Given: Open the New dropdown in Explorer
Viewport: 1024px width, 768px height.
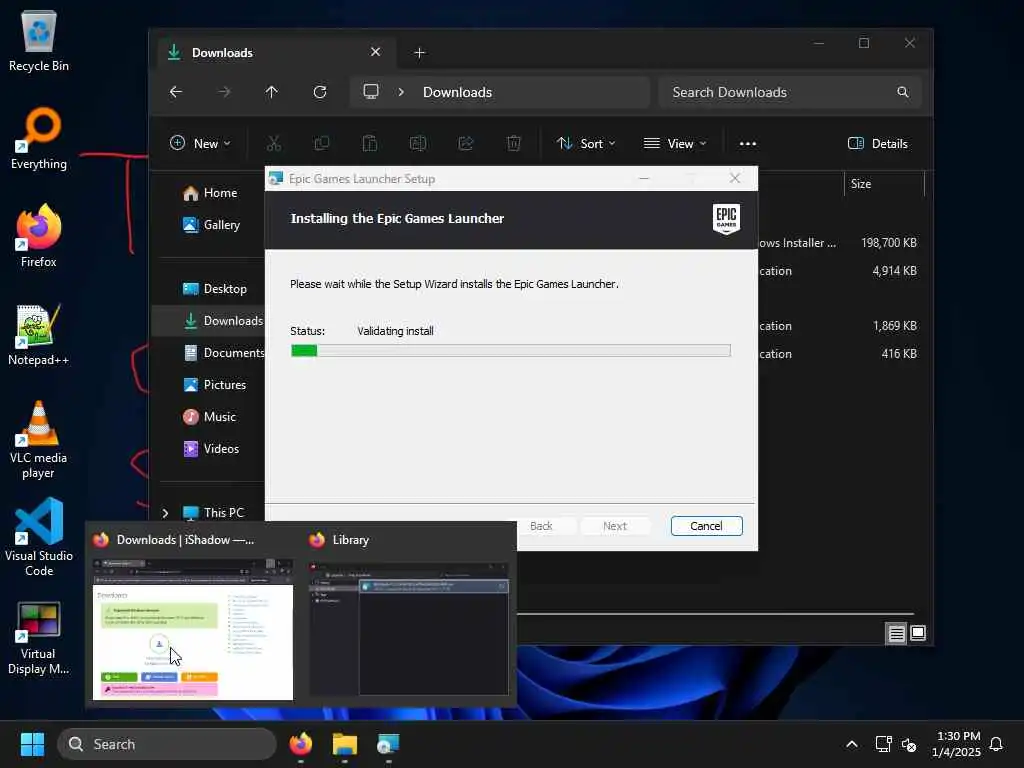Looking at the screenshot, I should point(200,144).
